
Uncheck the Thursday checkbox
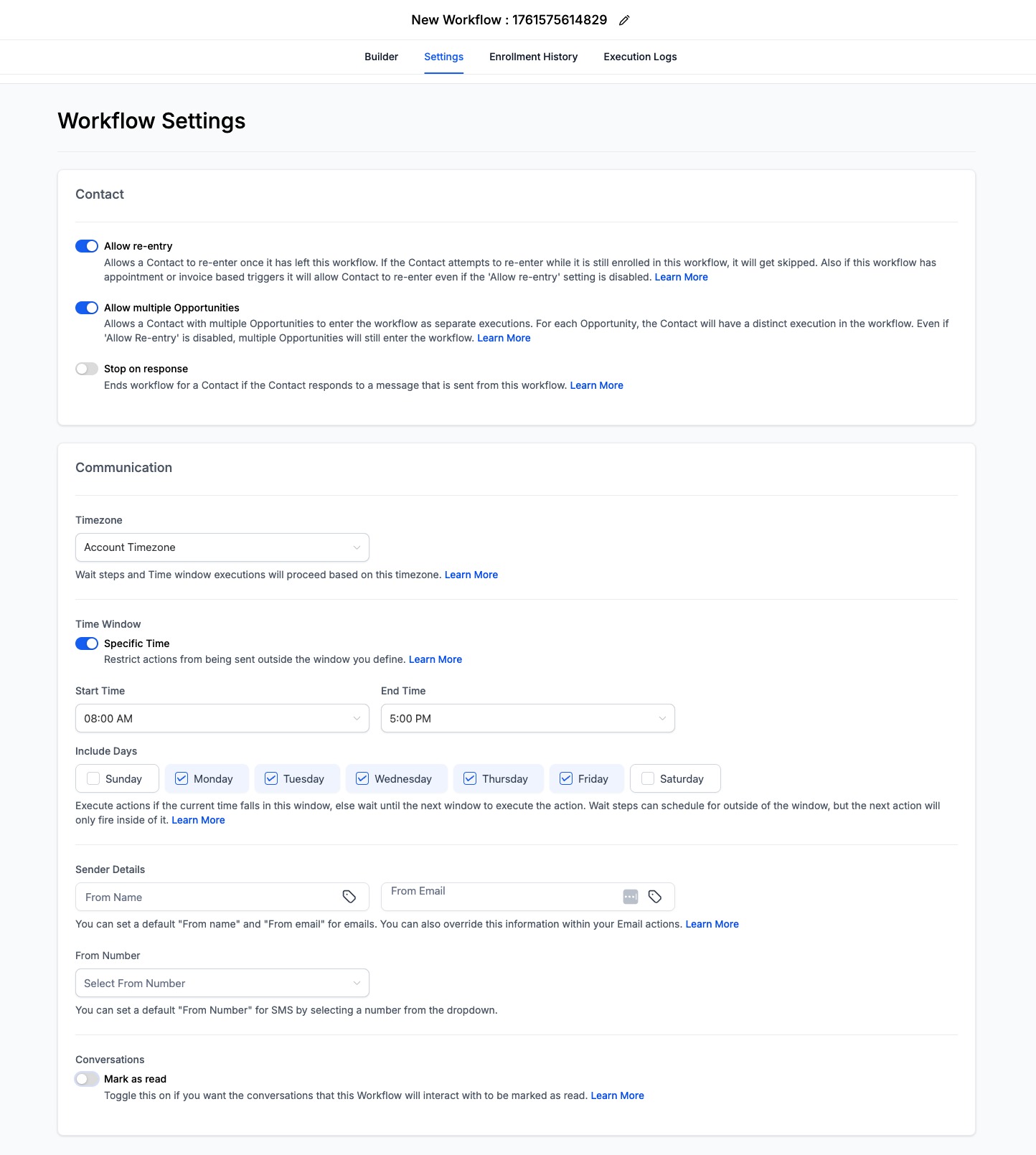pyautogui.click(x=470, y=778)
